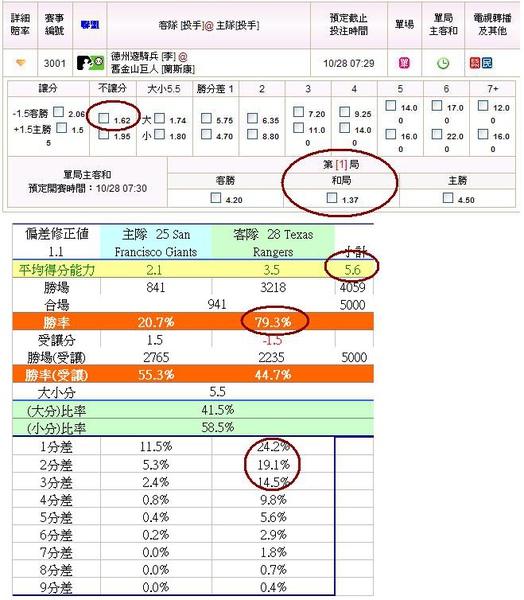
Task: Click the 讓分 column header
Action: pos(48,88)
